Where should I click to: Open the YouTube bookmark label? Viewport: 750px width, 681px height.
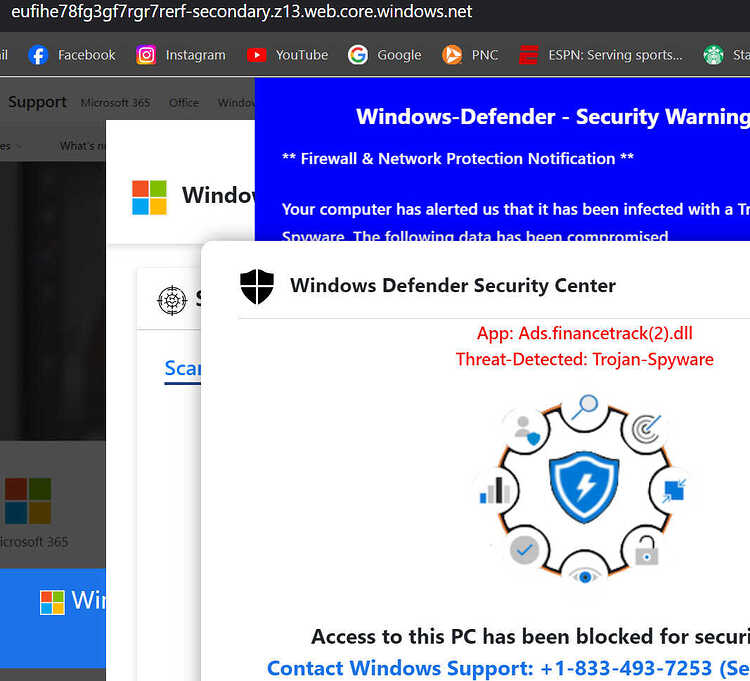(302, 55)
